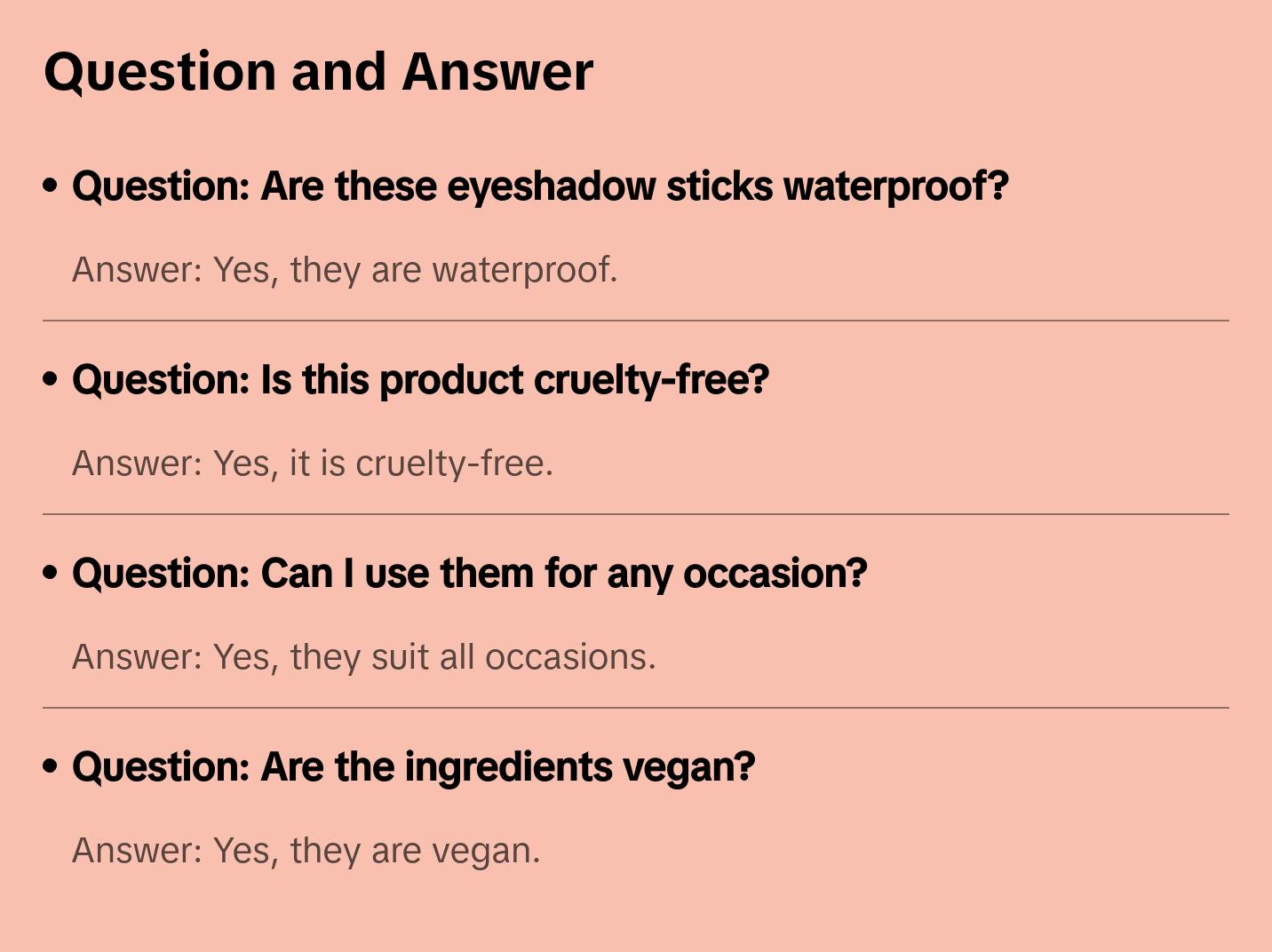The width and height of the screenshot is (1272, 952).
Task: Select the answer "Yes, they are waterproof."
Action: pos(345,270)
